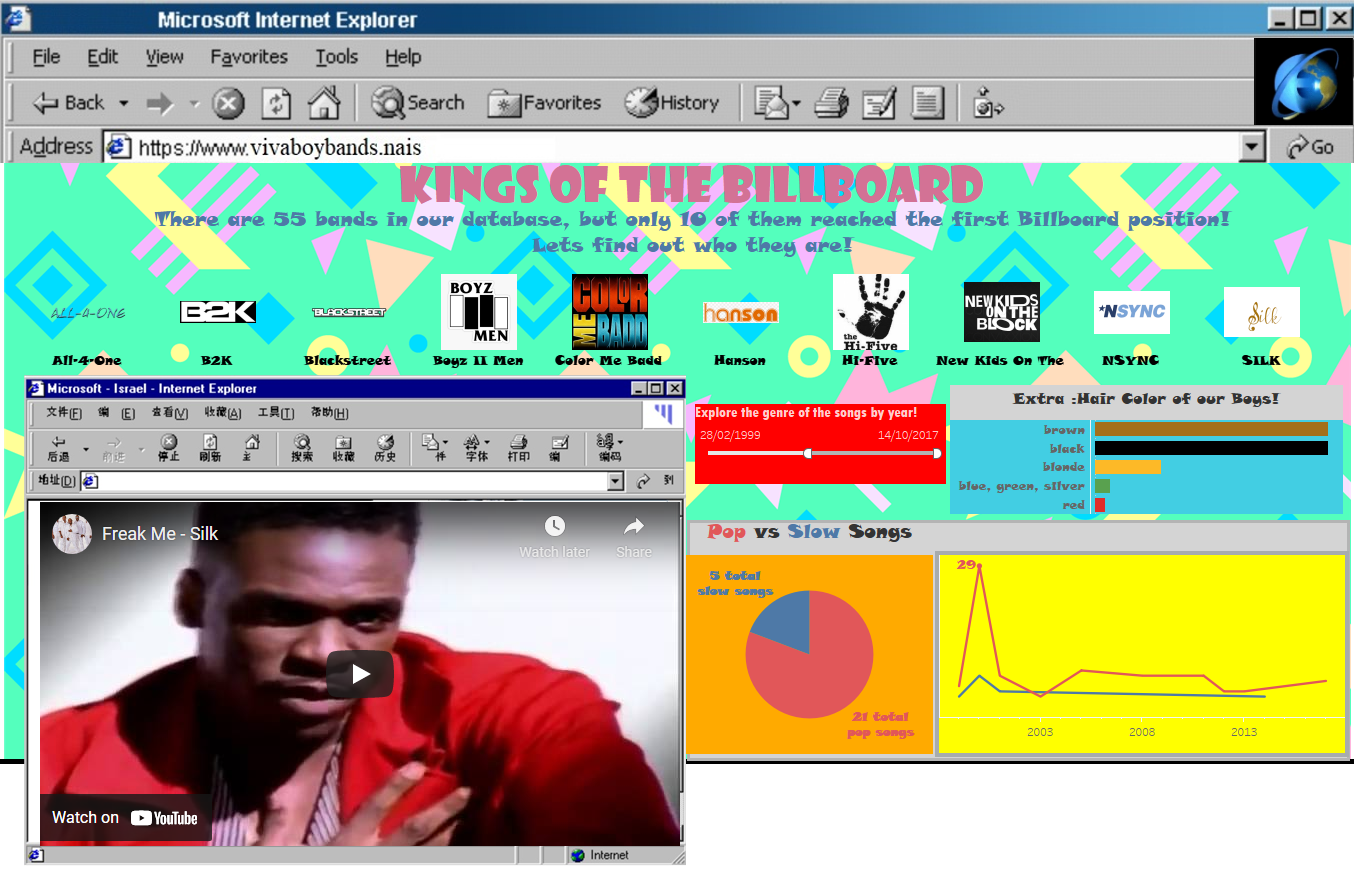Click the Freak Me - Silk video title

click(x=160, y=534)
